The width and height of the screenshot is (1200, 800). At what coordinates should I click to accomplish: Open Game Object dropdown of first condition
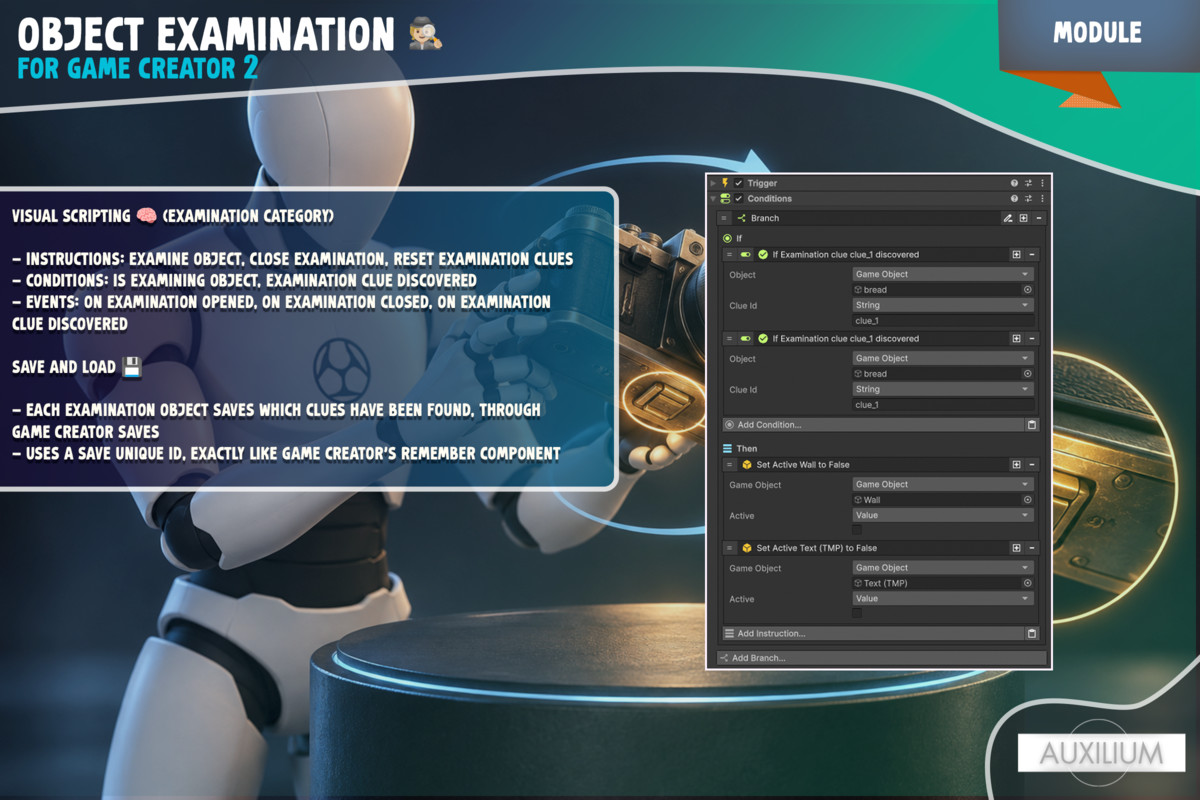tap(942, 274)
